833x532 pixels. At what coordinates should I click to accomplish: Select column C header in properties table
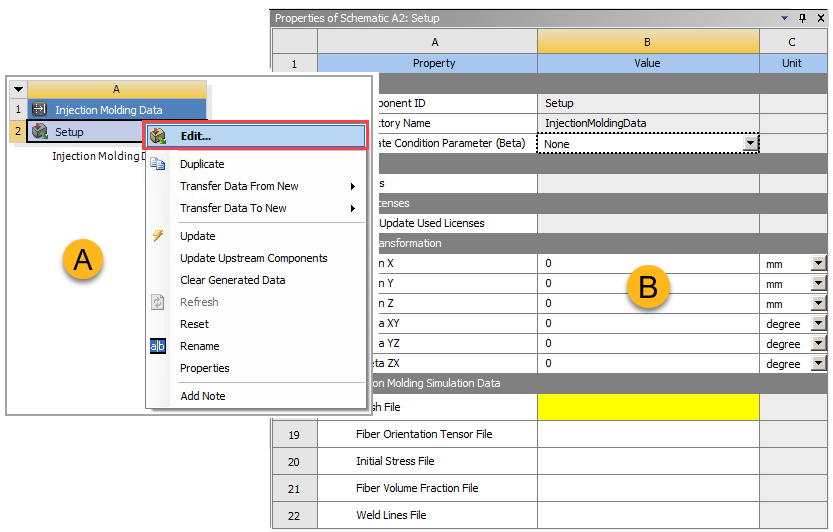793,42
